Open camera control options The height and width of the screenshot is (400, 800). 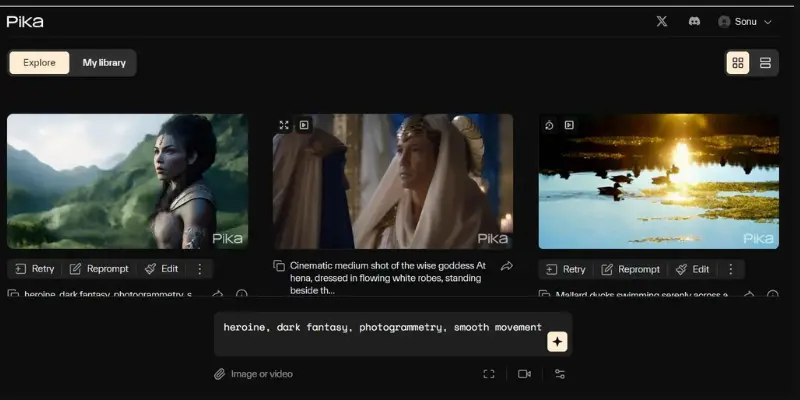524,374
